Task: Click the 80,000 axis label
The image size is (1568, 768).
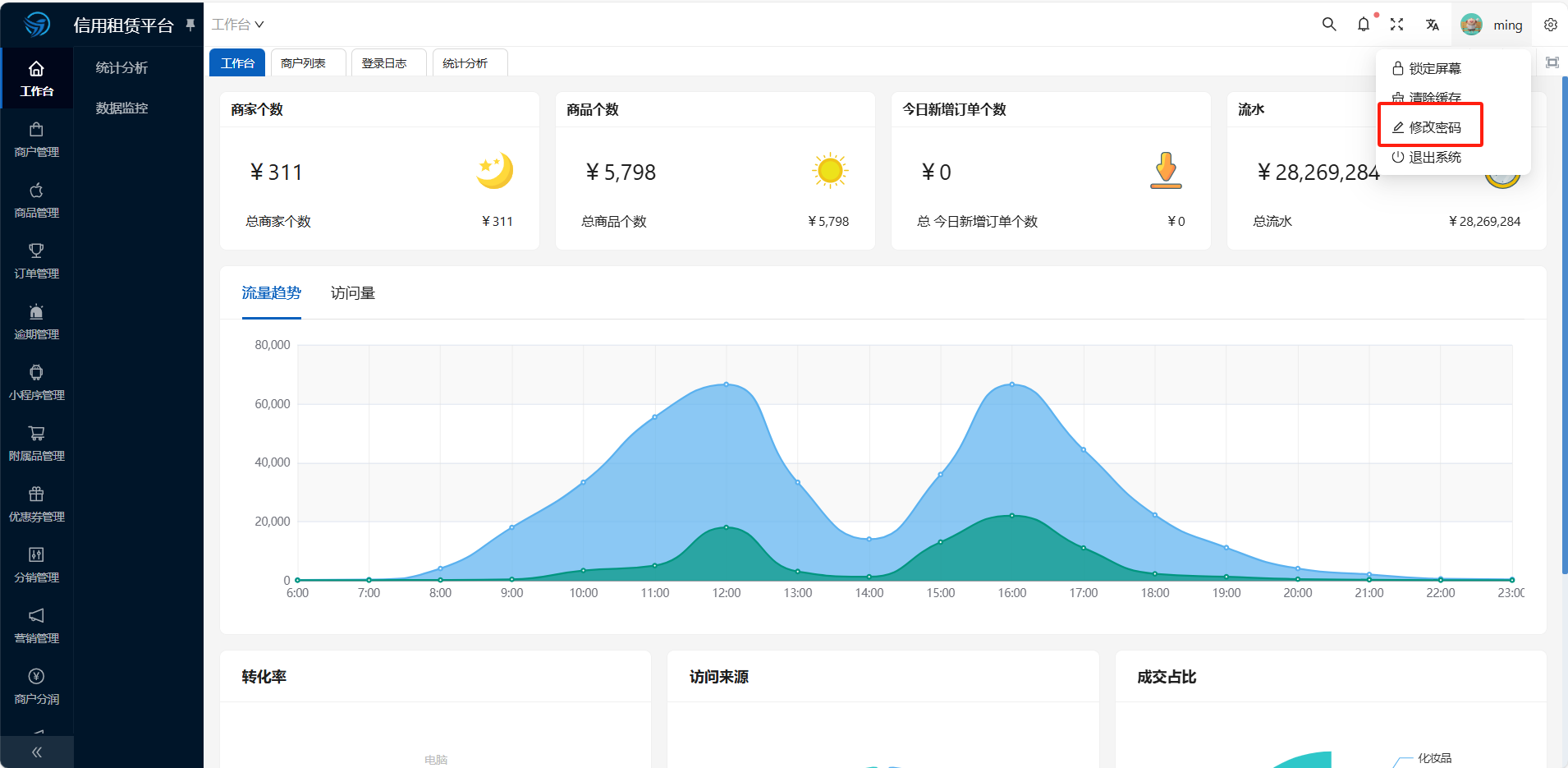Action: point(273,345)
